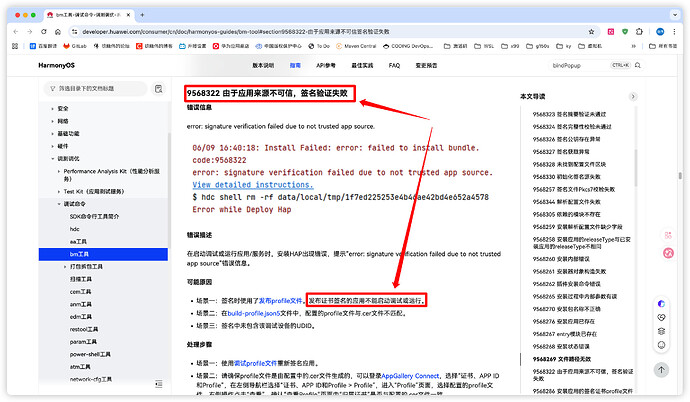Open To Do bookmark
690x402 pixels.
tap(319, 46)
